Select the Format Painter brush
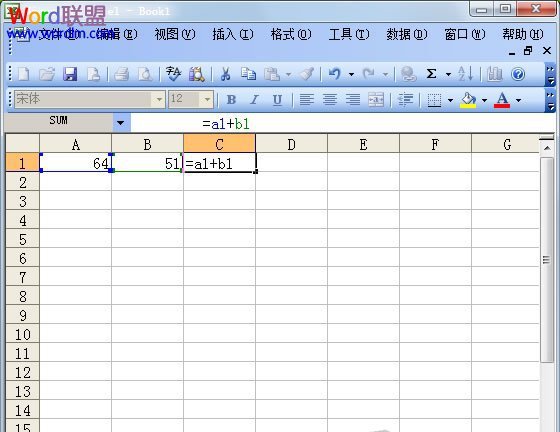The width and height of the screenshot is (560, 432). coord(307,74)
